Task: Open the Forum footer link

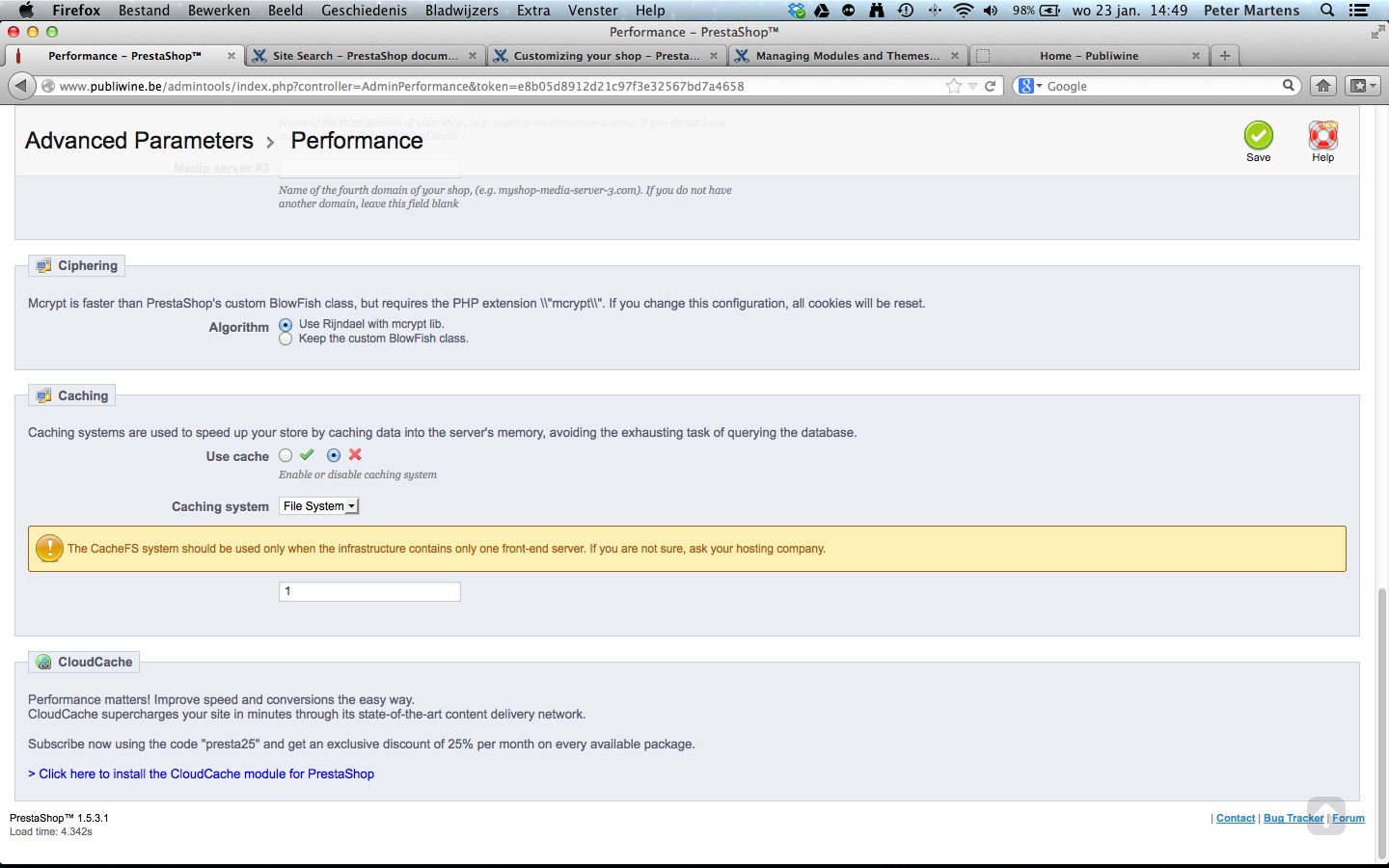Action: (1348, 818)
